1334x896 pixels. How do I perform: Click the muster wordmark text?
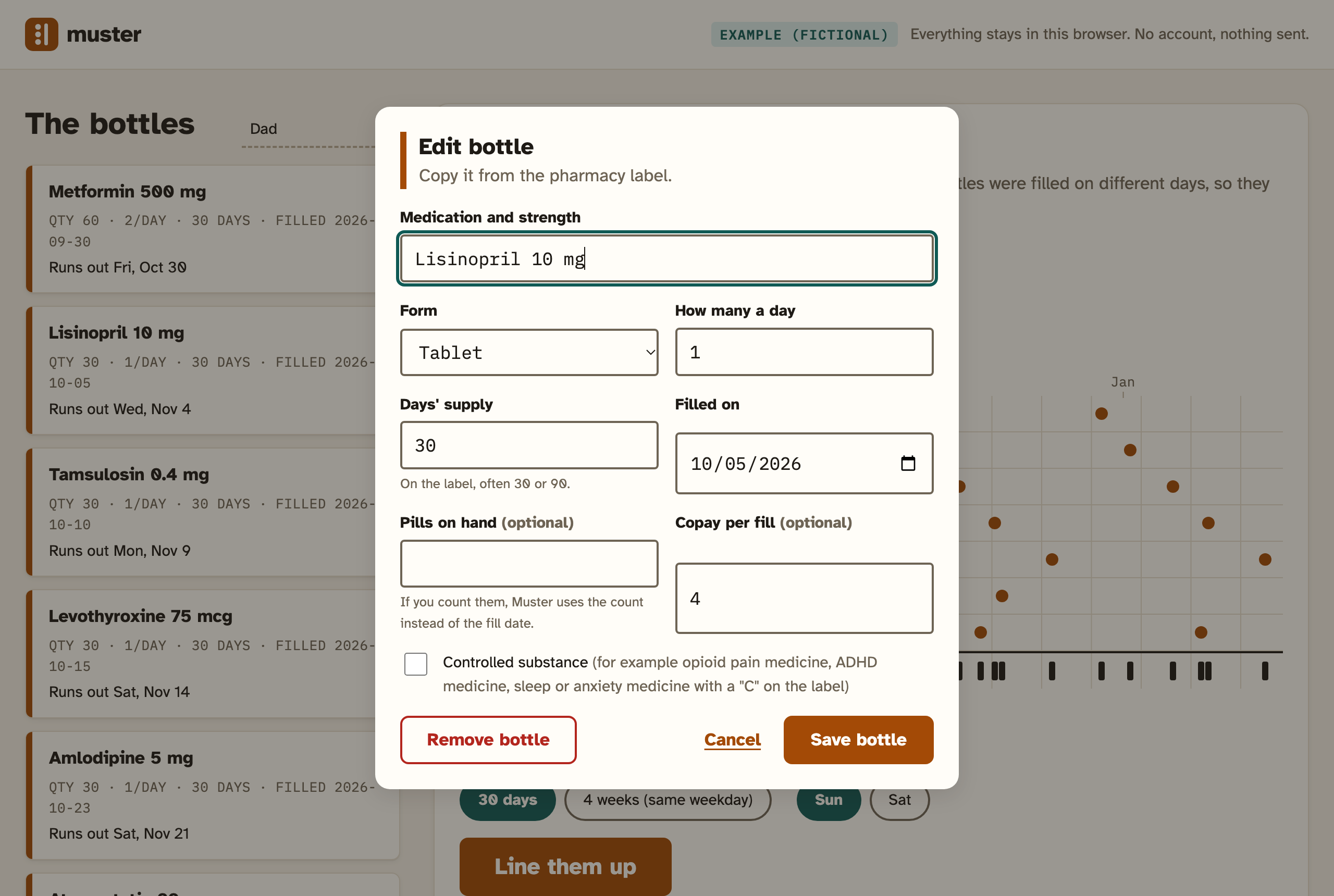[x=104, y=34]
